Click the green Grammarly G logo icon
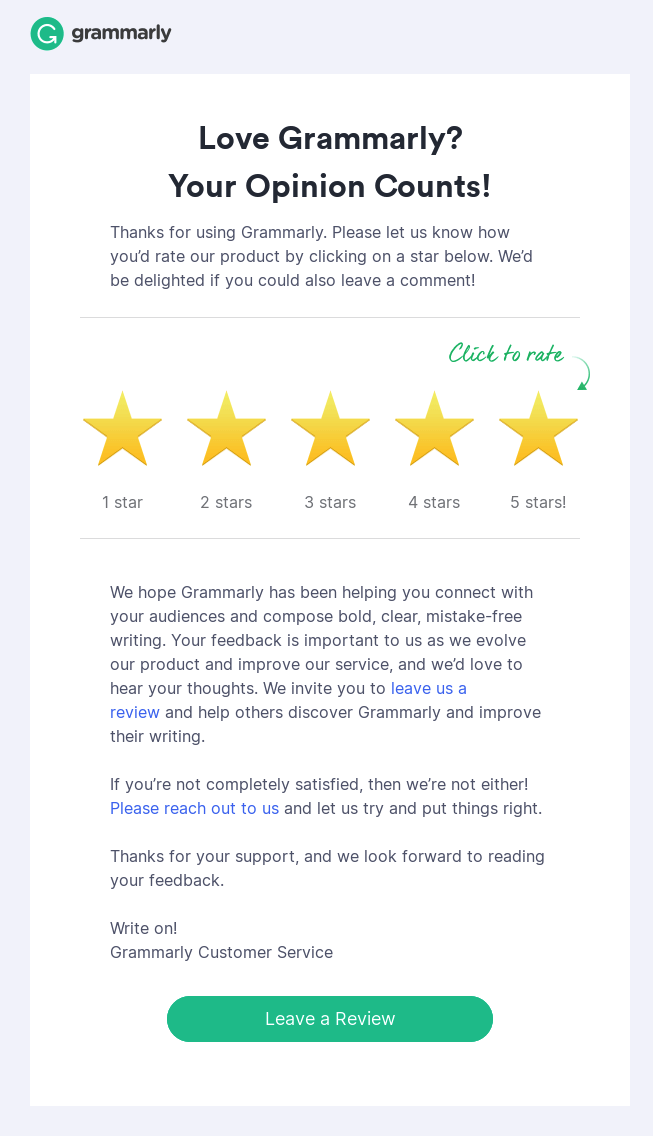The height and width of the screenshot is (1136, 653). pos(47,33)
